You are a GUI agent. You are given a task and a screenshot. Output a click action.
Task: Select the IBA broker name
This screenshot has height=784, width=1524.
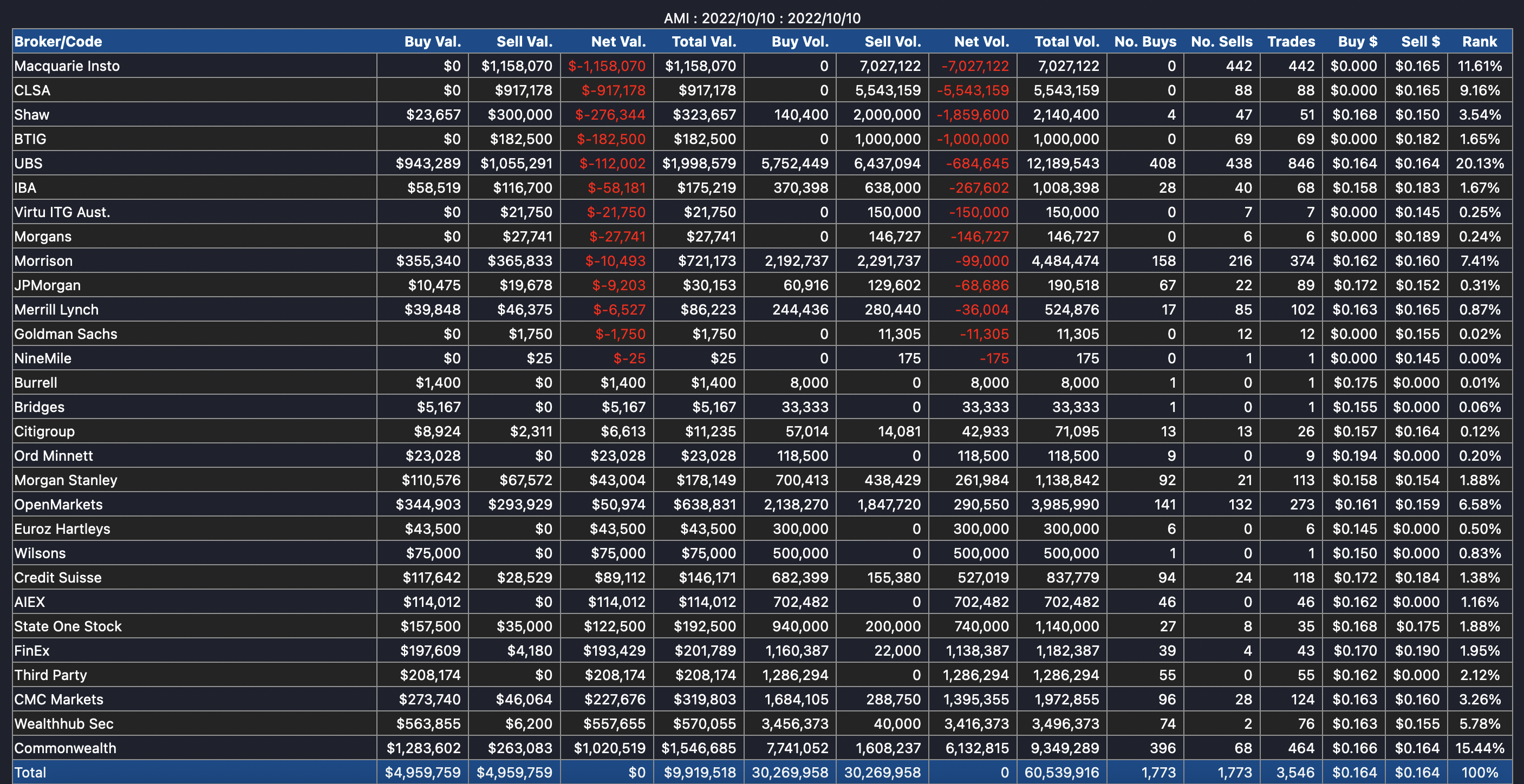25,187
